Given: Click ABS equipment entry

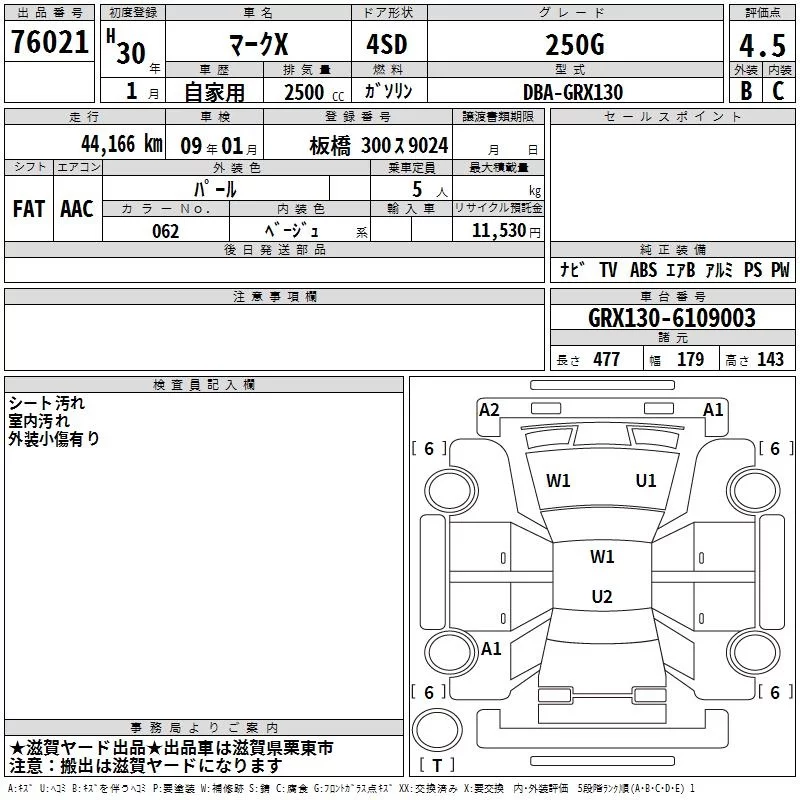Looking at the screenshot, I should pyautogui.click(x=643, y=269).
